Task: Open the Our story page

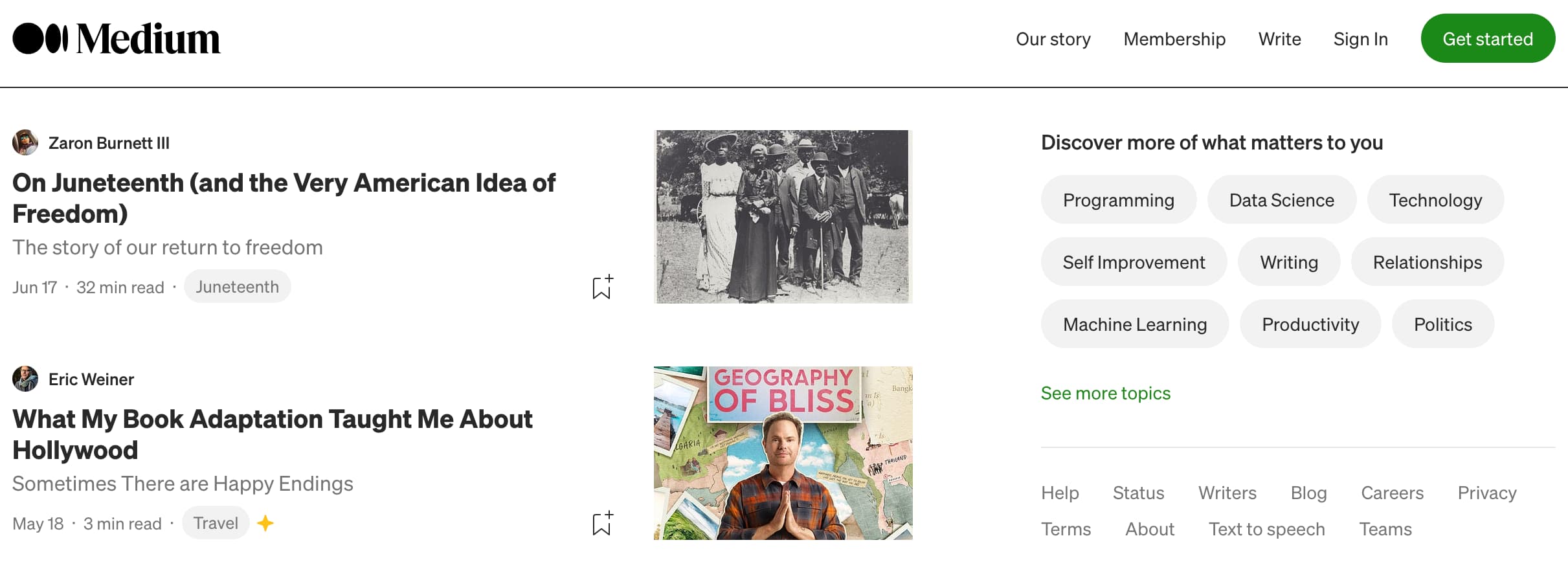Action: click(x=1053, y=39)
